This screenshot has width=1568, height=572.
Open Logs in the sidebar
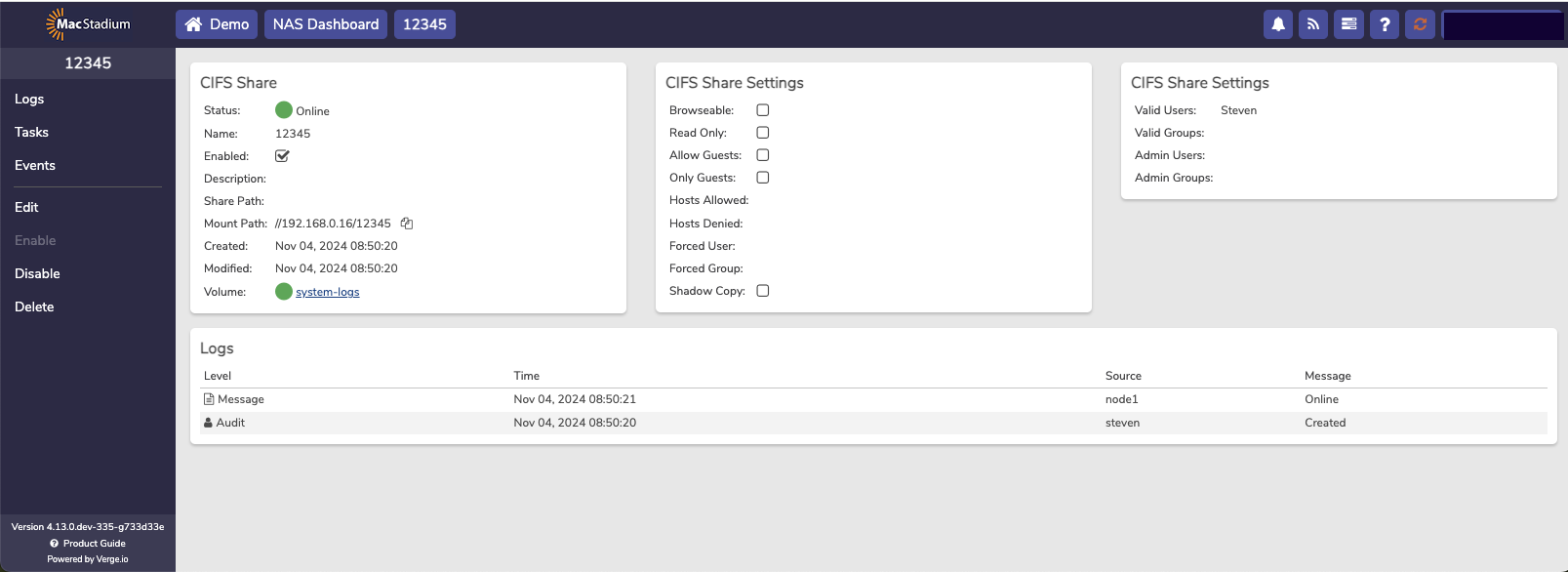click(29, 99)
